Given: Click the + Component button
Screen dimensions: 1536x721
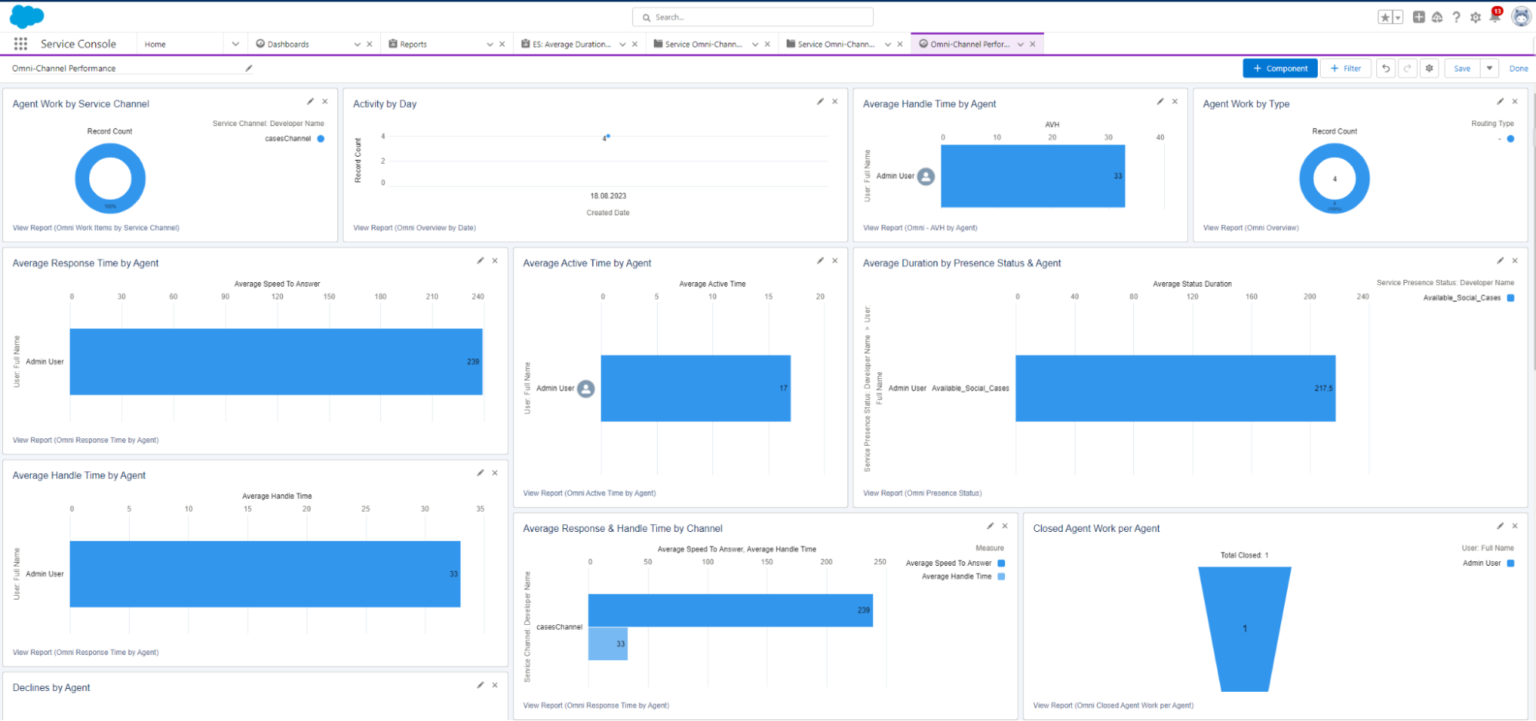Looking at the screenshot, I should pyautogui.click(x=1280, y=67).
